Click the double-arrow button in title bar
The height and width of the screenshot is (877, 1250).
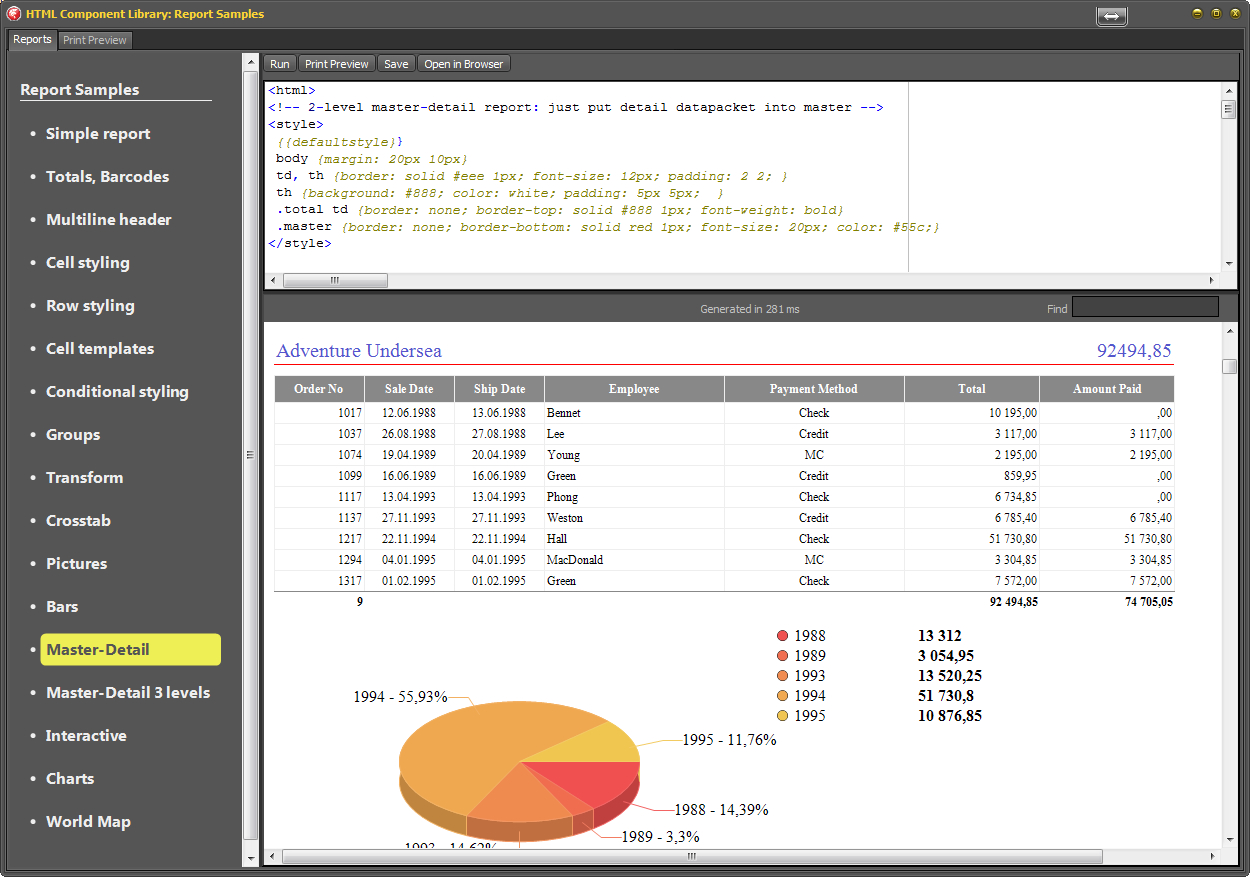(x=1111, y=16)
